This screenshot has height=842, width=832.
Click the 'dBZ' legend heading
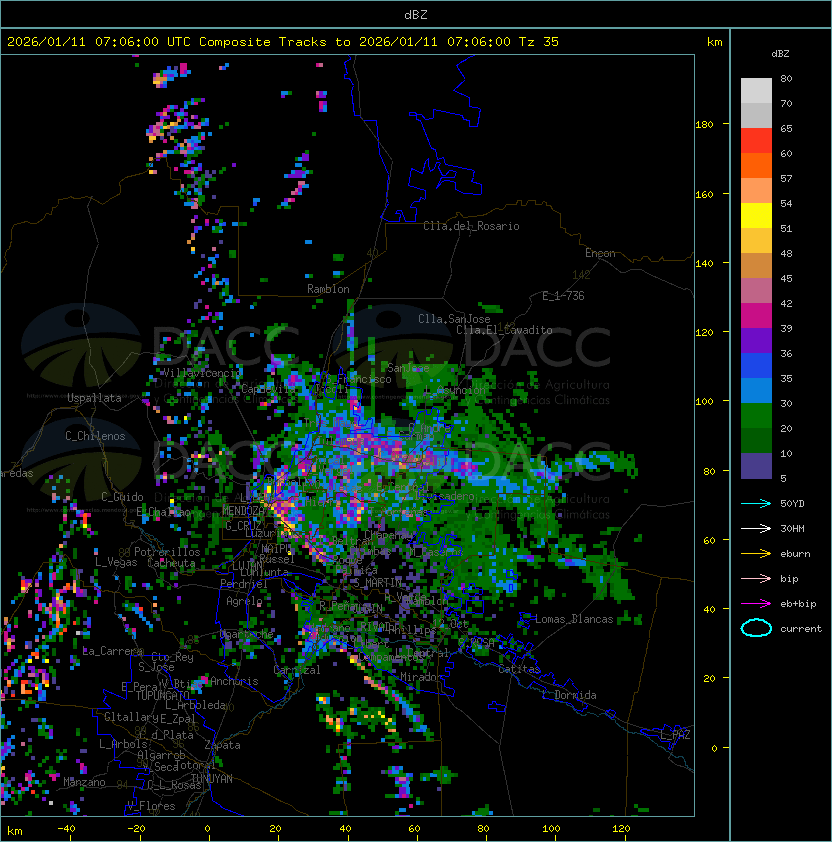point(780,54)
